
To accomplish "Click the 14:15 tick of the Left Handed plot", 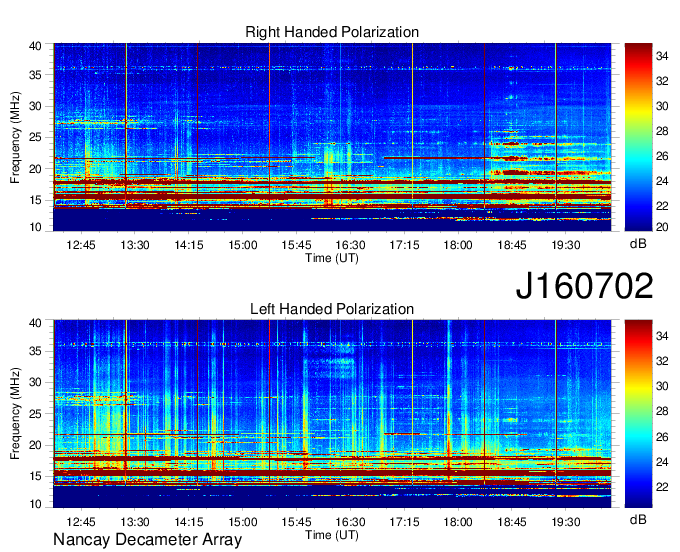I will coord(189,522).
